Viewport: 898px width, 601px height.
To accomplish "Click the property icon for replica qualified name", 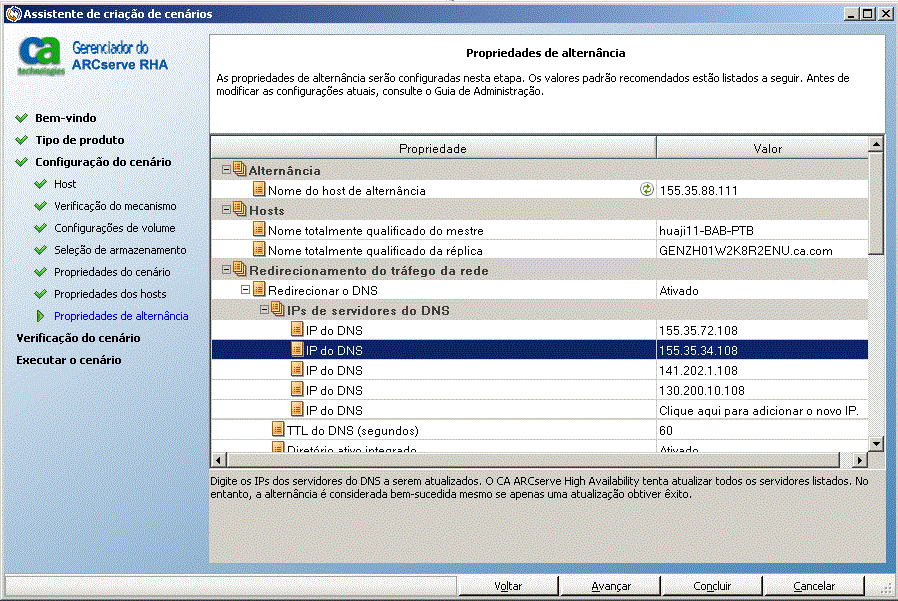I will point(259,250).
